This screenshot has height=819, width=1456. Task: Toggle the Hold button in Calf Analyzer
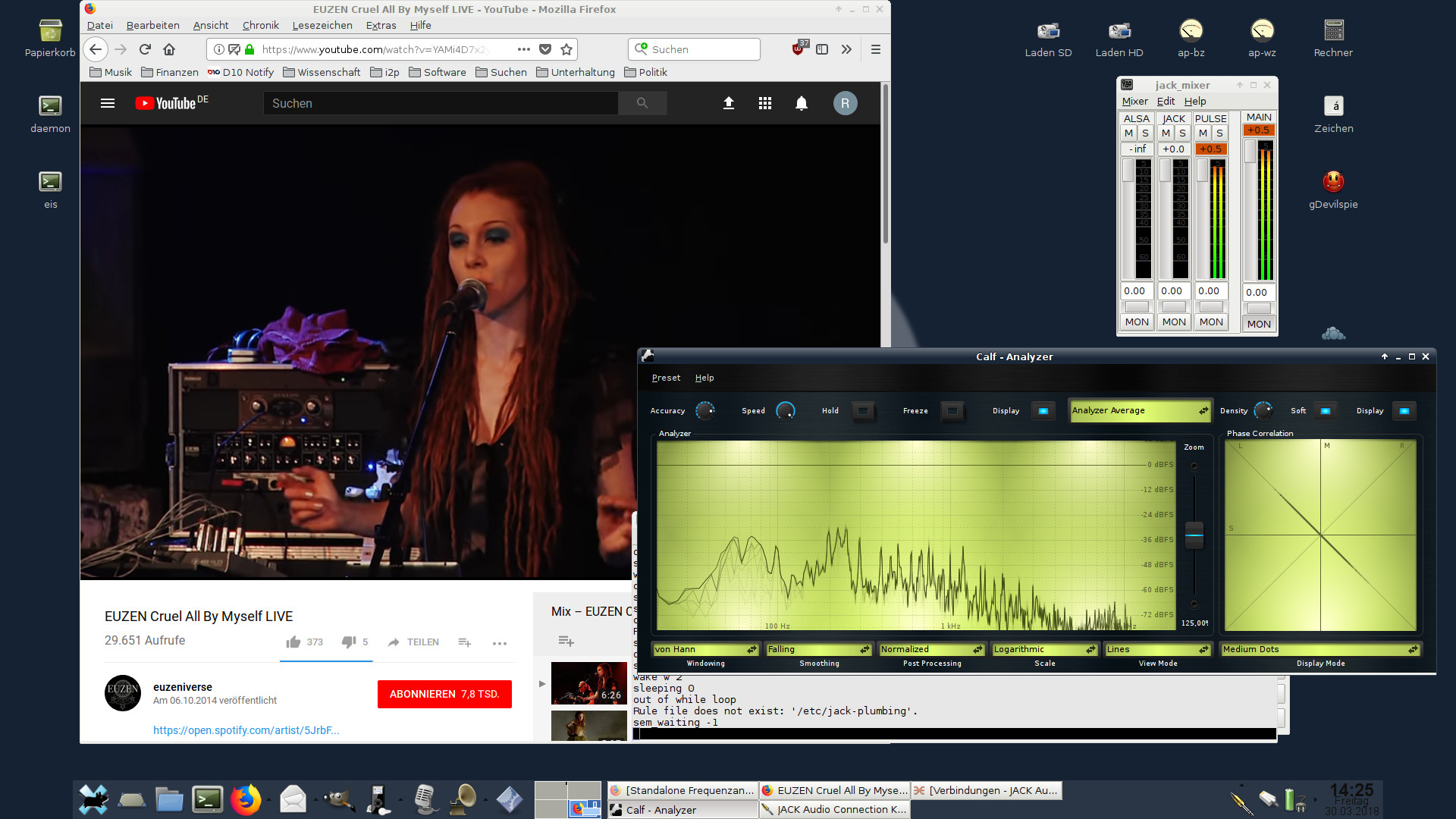(863, 411)
